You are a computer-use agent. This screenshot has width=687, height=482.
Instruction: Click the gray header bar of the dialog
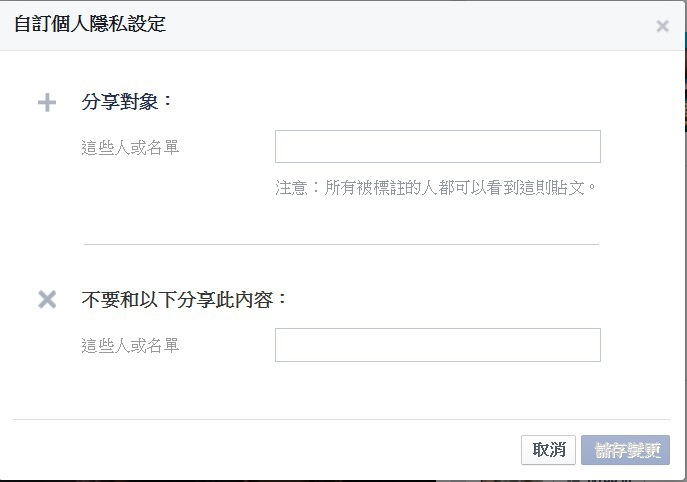pos(342,25)
